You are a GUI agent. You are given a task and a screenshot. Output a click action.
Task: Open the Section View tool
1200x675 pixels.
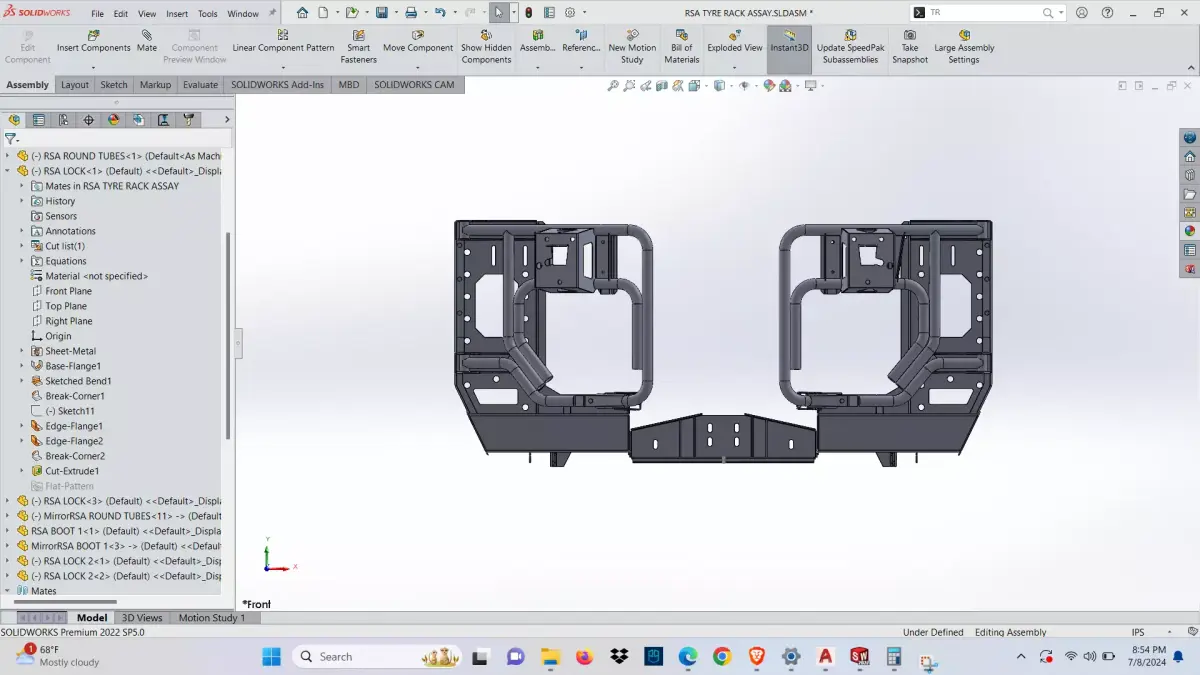(663, 86)
